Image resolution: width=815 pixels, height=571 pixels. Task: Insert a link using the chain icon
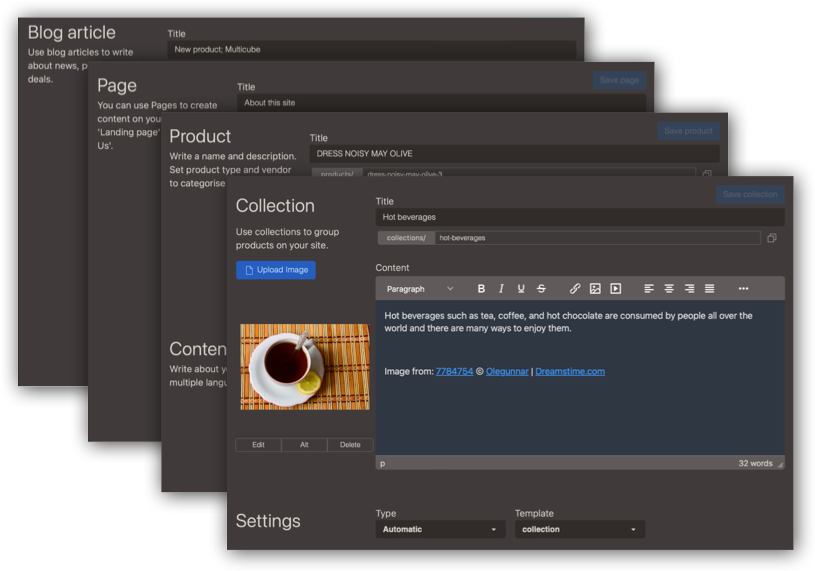tap(575, 289)
